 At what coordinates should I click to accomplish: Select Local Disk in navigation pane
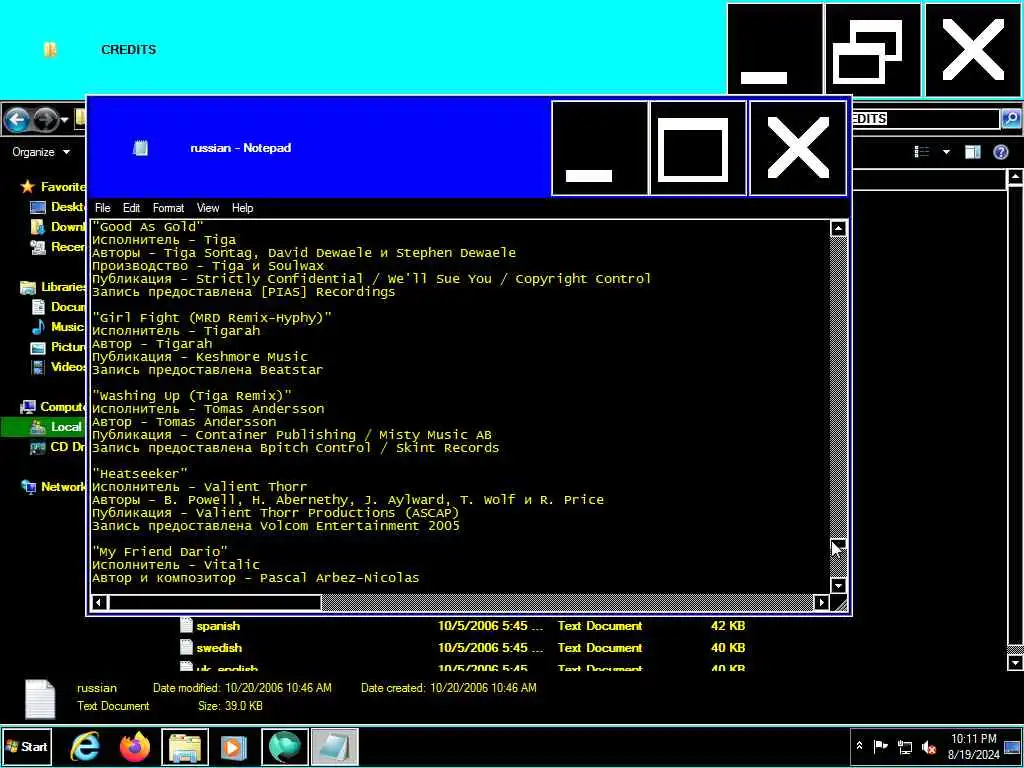(57, 427)
